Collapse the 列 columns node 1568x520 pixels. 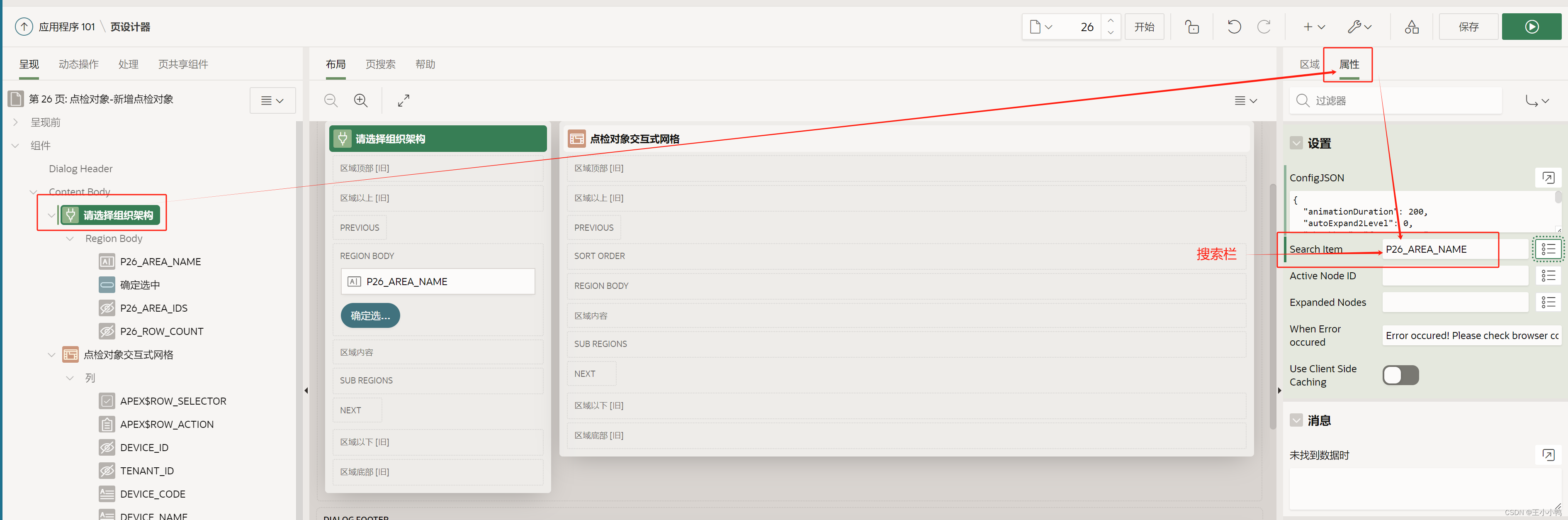tap(70, 378)
